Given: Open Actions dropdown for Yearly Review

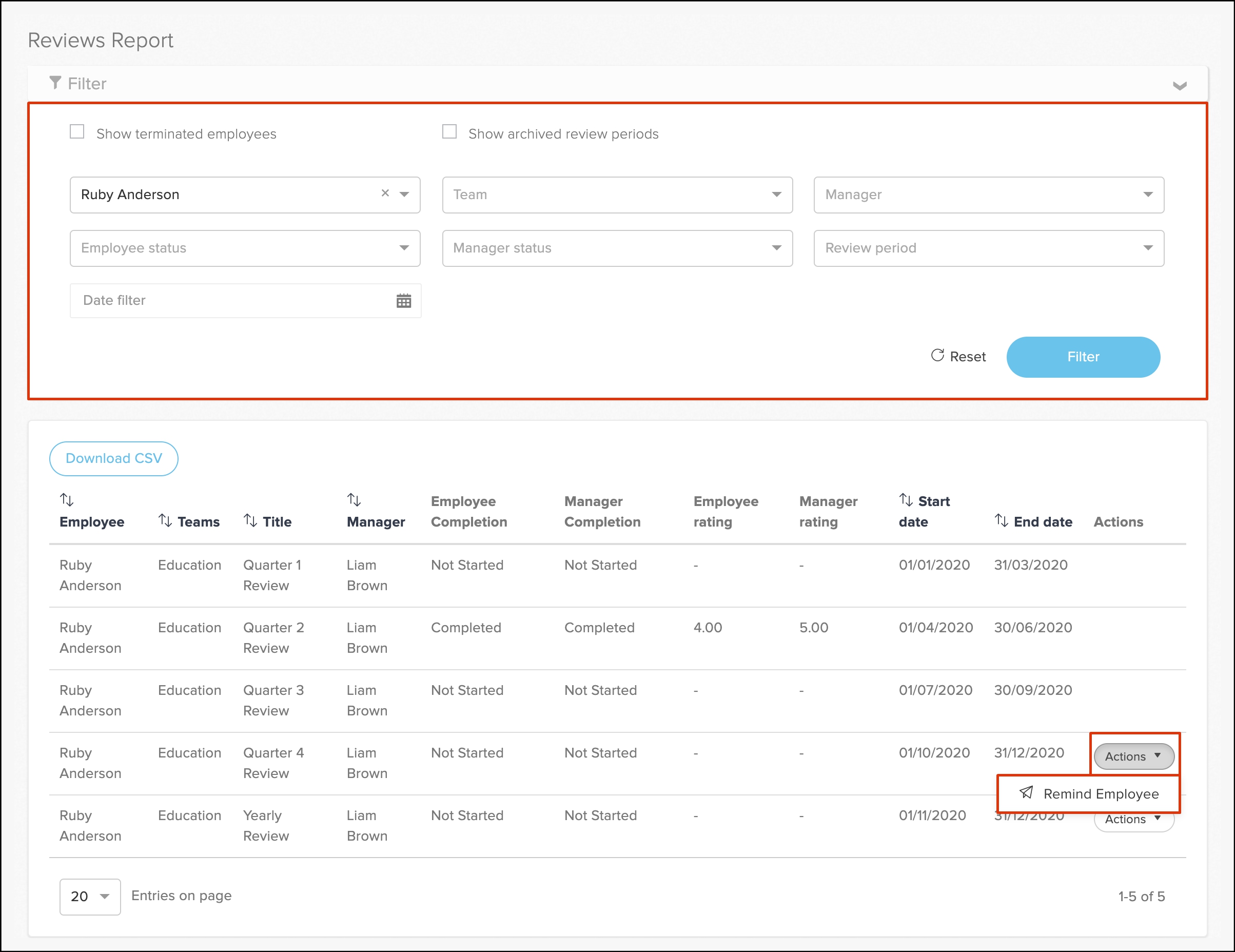Looking at the screenshot, I should click(x=1134, y=822).
